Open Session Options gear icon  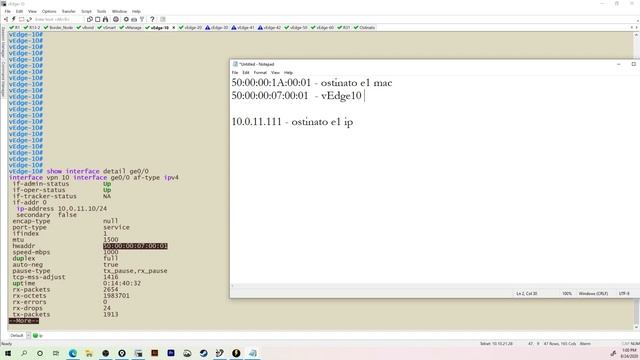click(x=126, y=19)
